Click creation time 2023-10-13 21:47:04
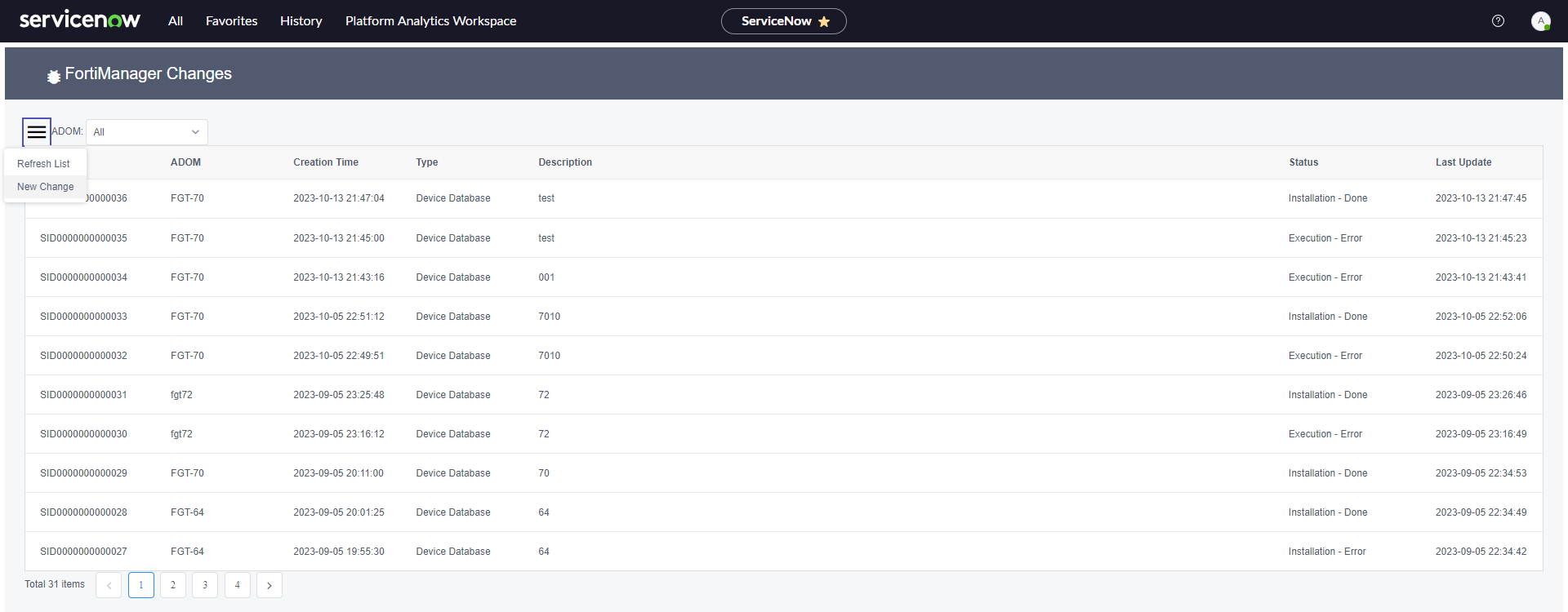 339,198
